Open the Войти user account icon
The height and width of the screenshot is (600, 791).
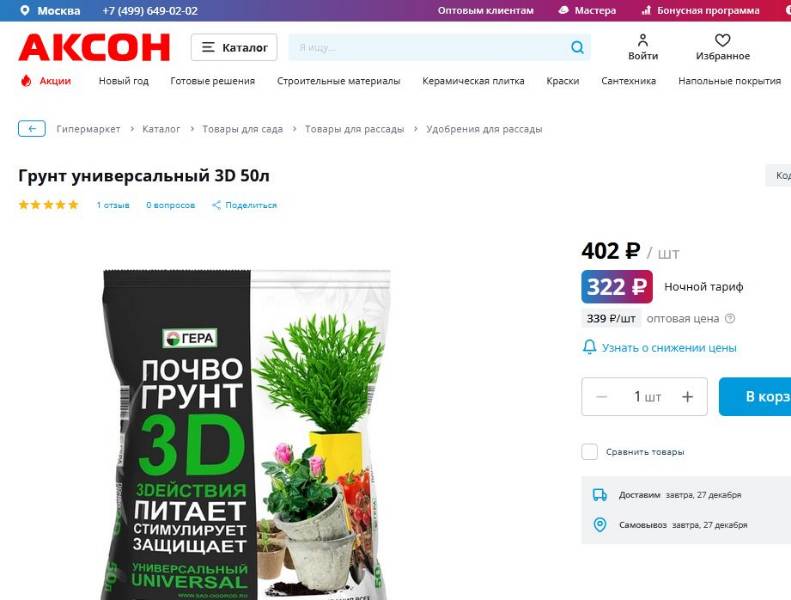click(643, 40)
